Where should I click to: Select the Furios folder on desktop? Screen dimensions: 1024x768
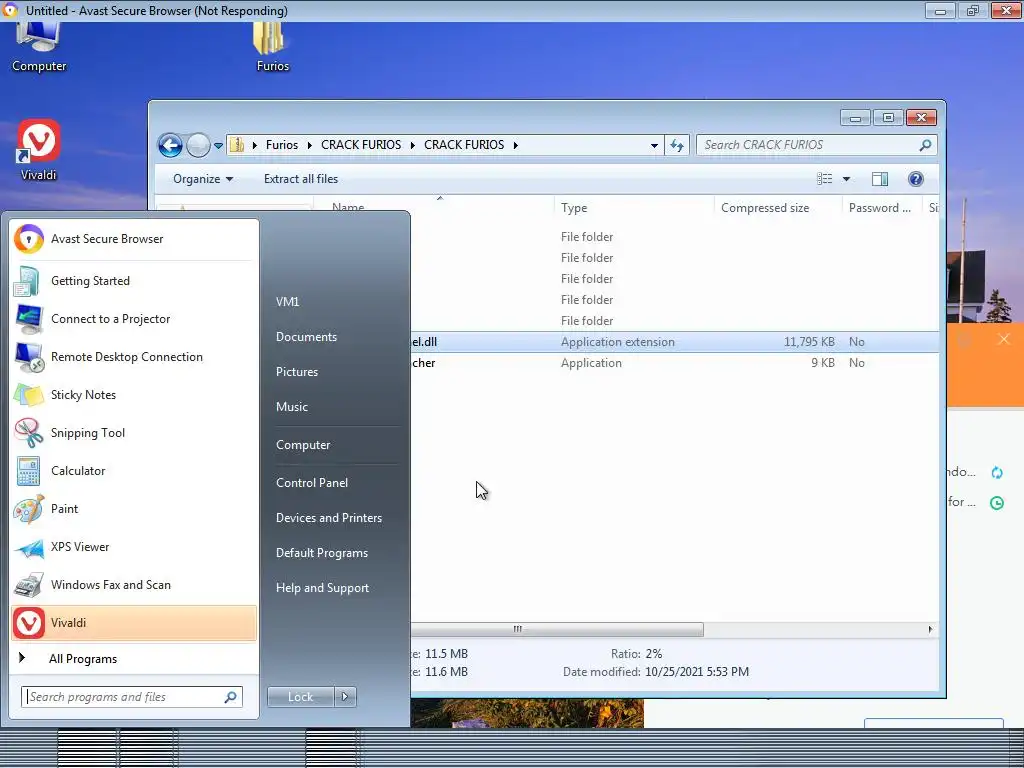[x=272, y=47]
